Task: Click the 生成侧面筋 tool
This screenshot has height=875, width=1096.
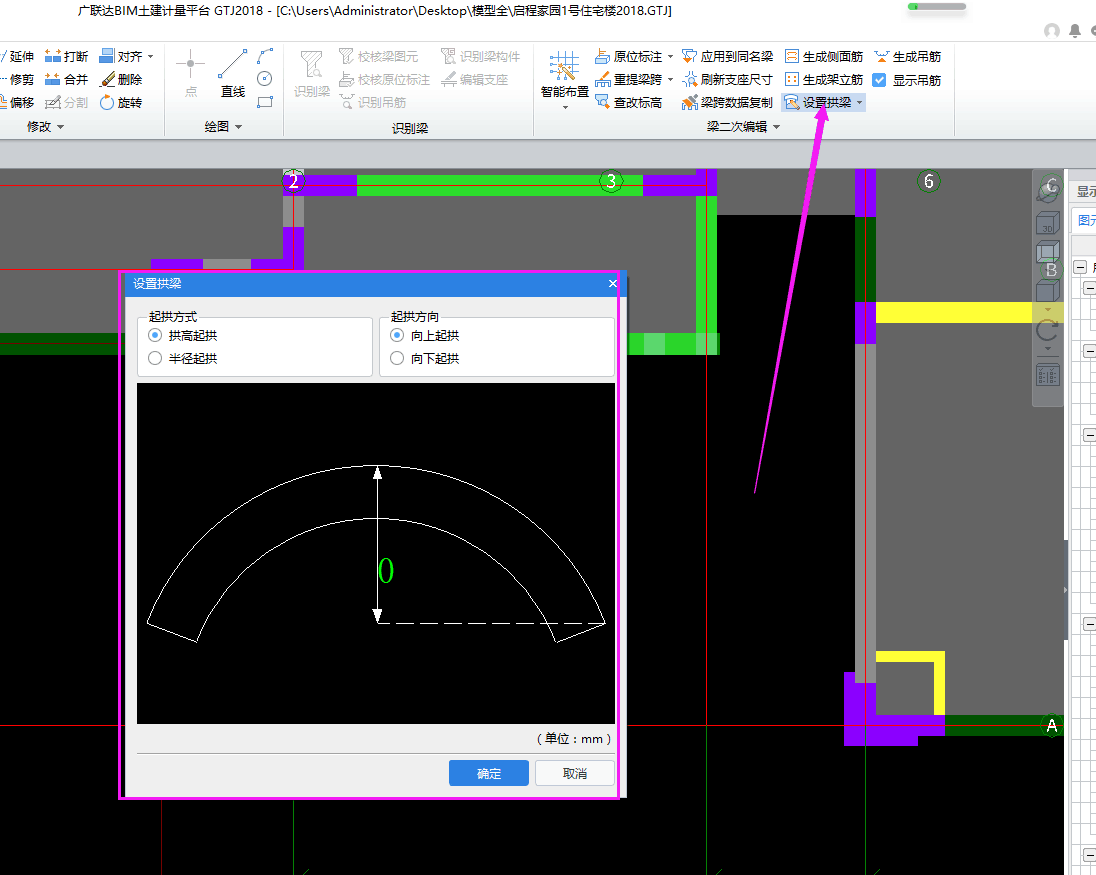Action: [824, 56]
